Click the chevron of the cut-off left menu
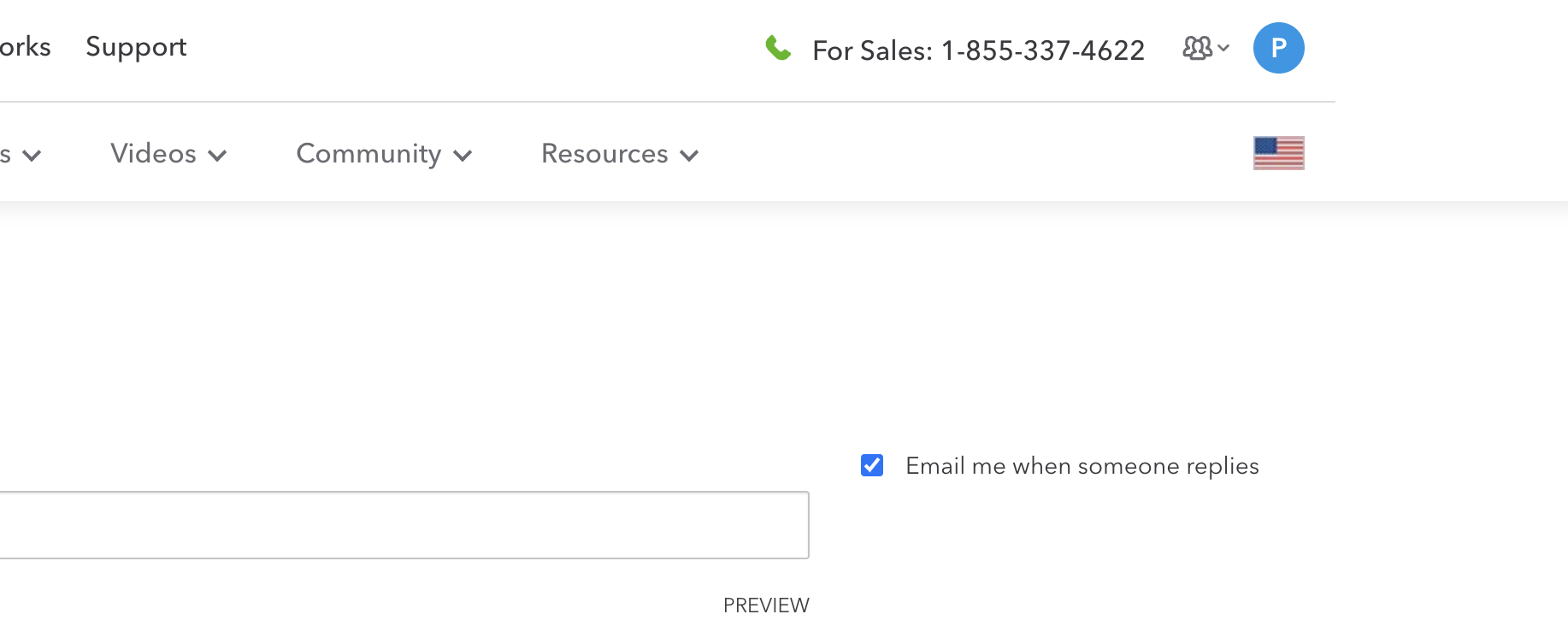The width and height of the screenshot is (1568, 626). click(x=32, y=156)
